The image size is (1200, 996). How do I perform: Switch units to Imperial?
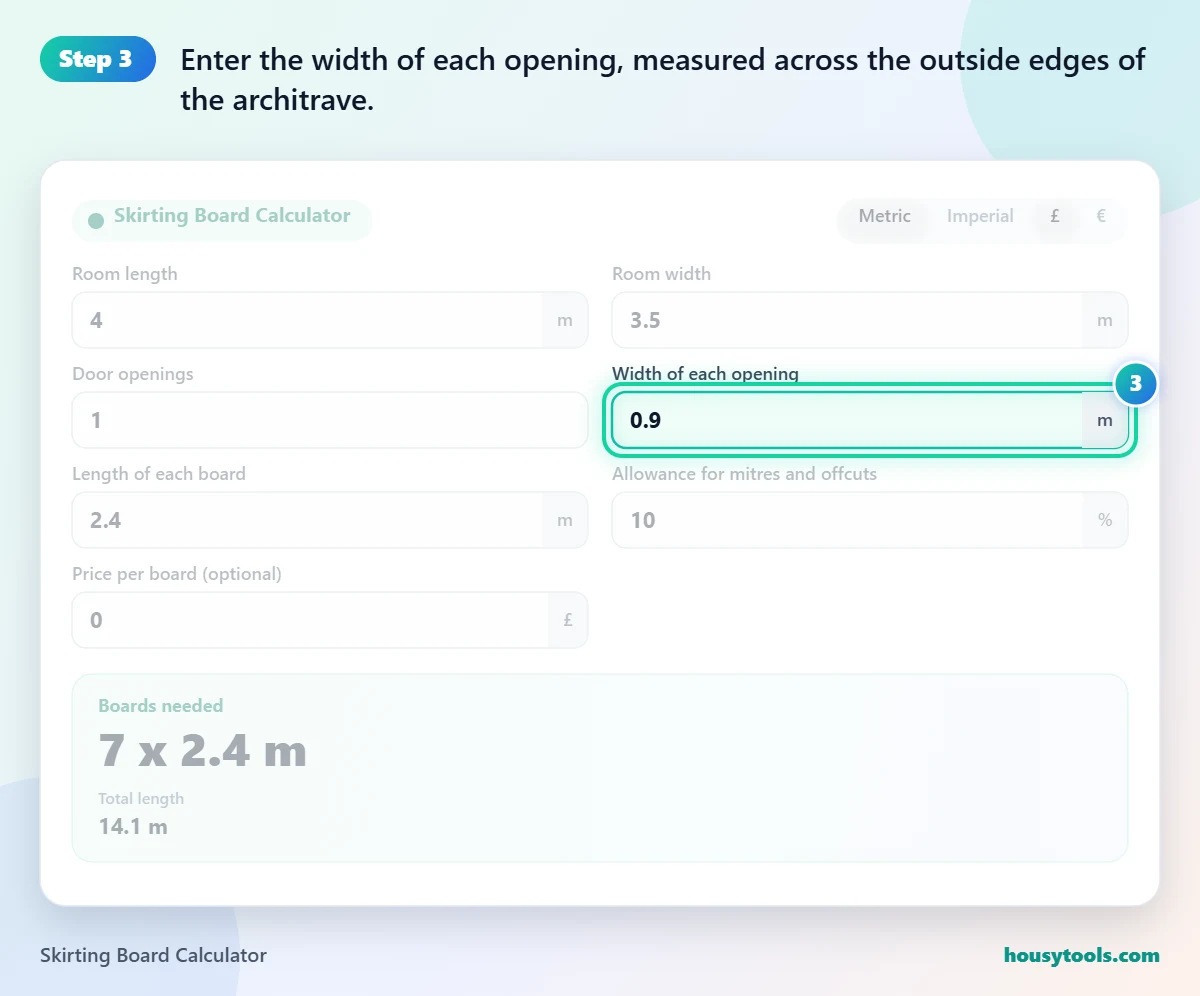[x=980, y=216]
